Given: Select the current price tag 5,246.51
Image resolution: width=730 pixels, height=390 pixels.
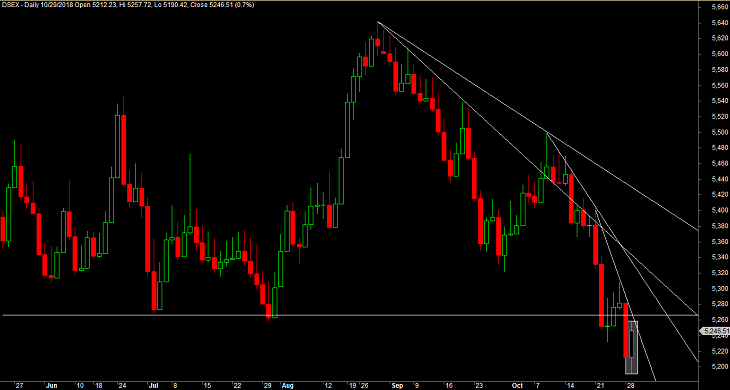Looking at the screenshot, I should pyautogui.click(x=716, y=331).
